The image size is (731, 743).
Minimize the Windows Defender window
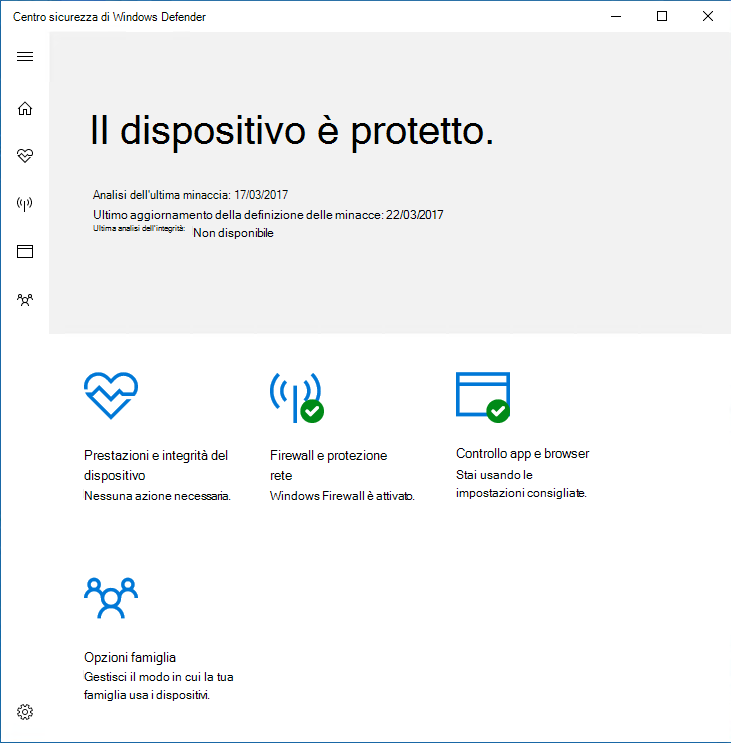[x=616, y=16]
